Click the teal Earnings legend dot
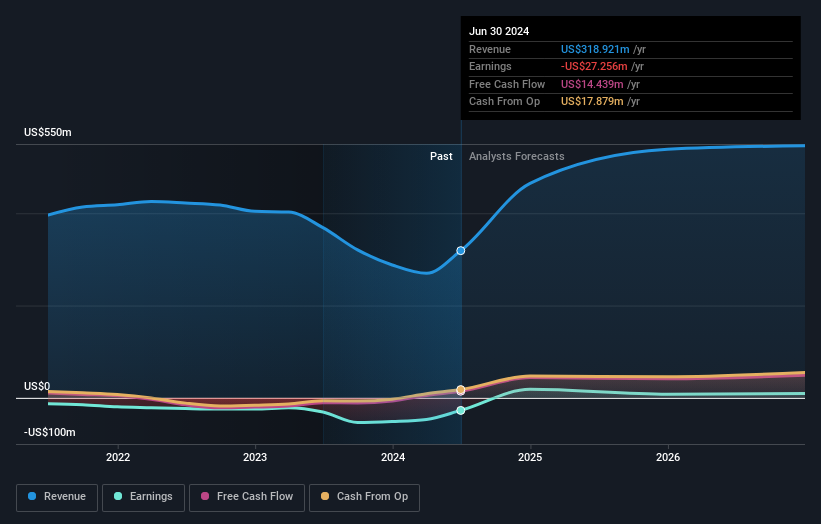Screen dimensions: 821x524 coord(118,496)
